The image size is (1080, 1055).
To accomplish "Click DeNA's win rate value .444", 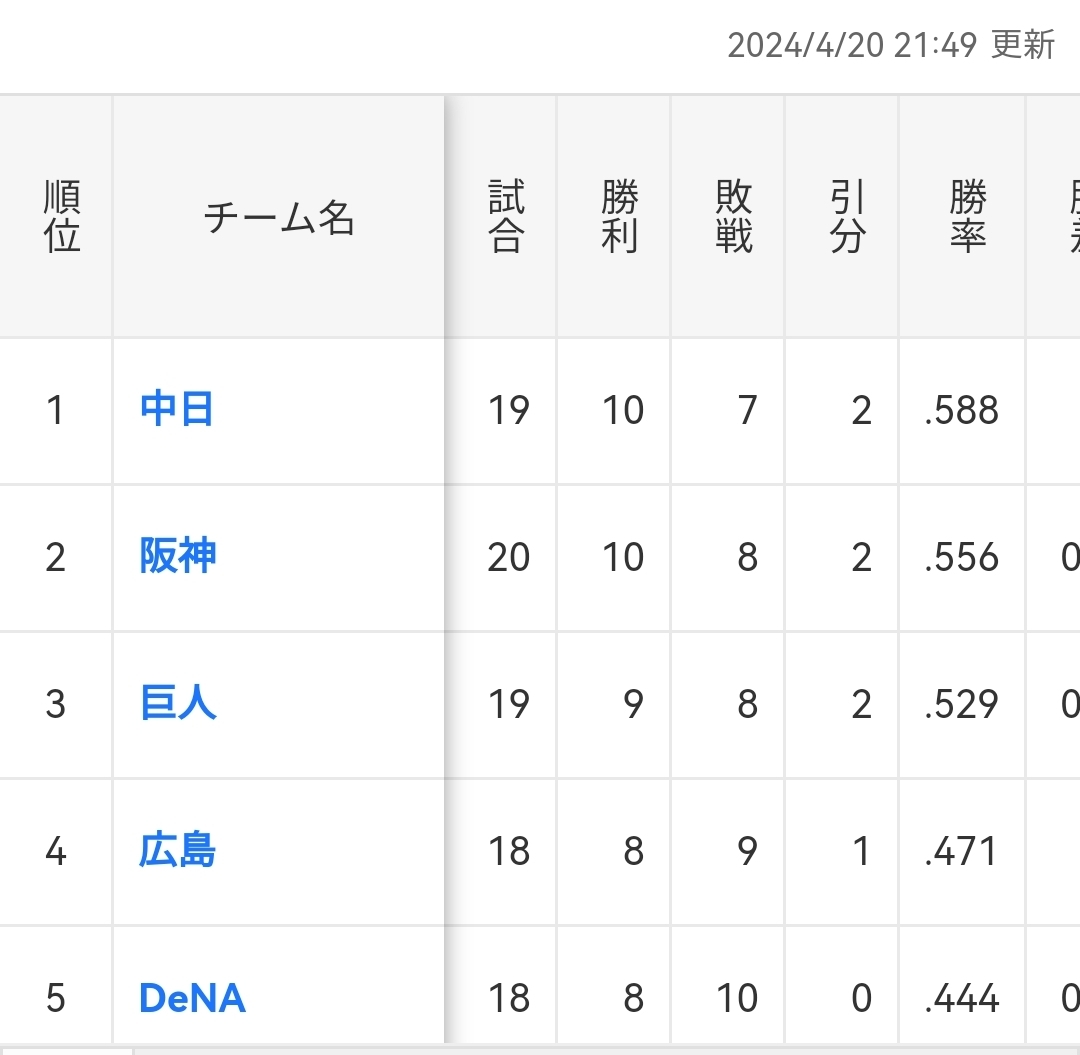I will [961, 998].
